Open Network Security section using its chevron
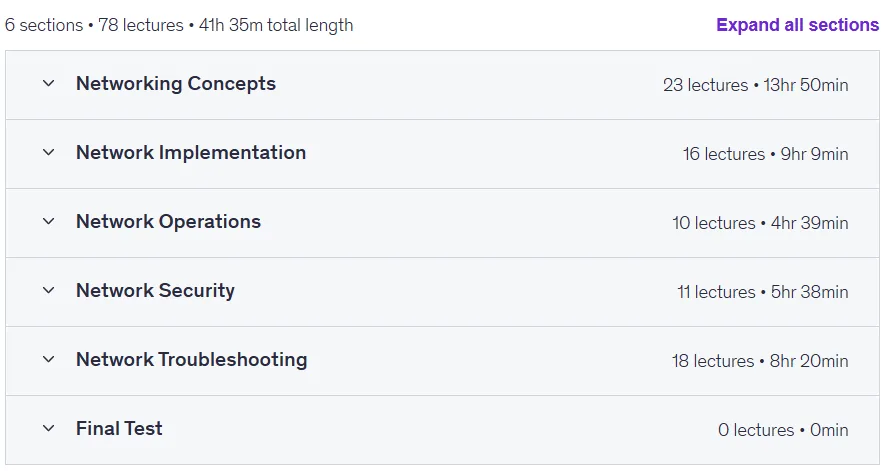Viewport: 885px width, 471px height. [x=49, y=290]
